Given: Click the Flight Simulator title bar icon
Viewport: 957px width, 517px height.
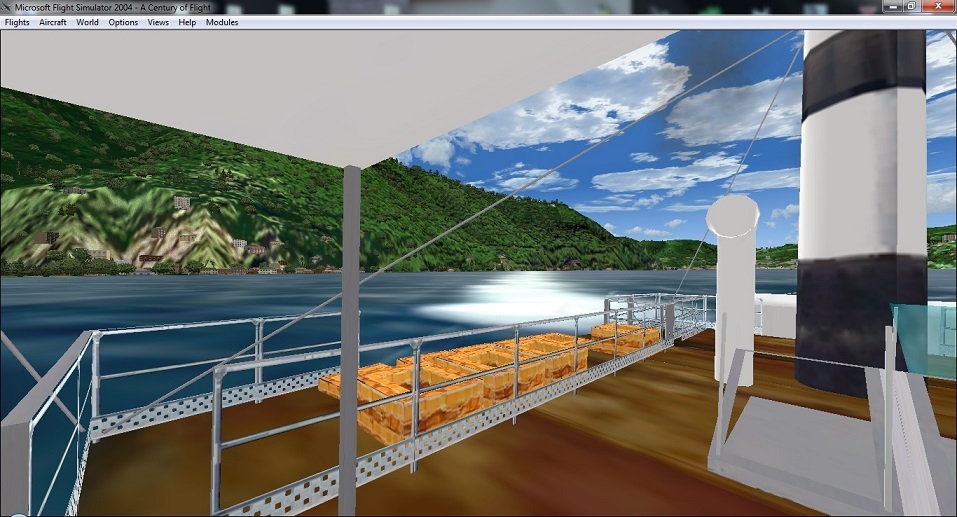Looking at the screenshot, I should pos(7,7).
